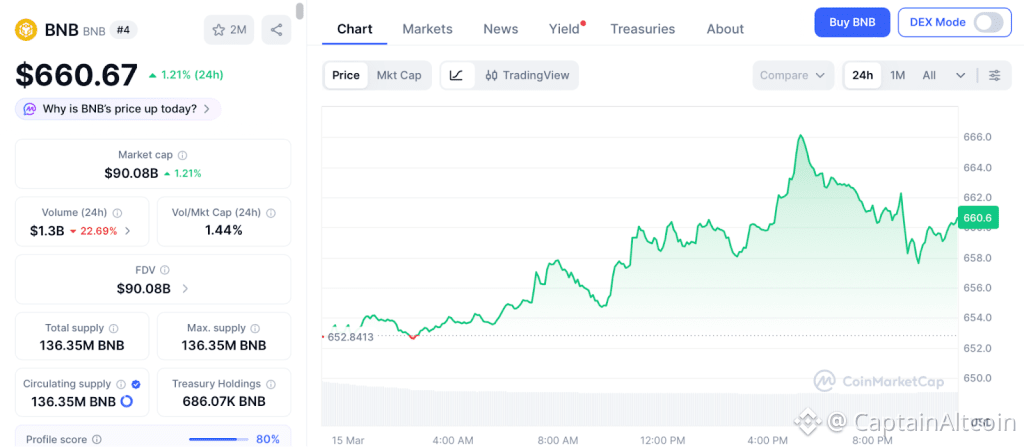Click Market cap info icon
This screenshot has width=1024, height=447.
pyautogui.click(x=182, y=155)
